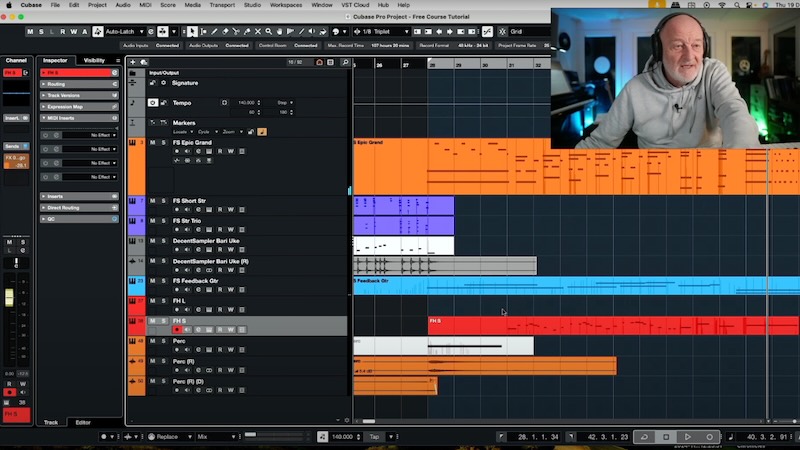Viewport: 800px width, 450px height.
Task: Switch to the Visibility tab
Action: (94, 60)
